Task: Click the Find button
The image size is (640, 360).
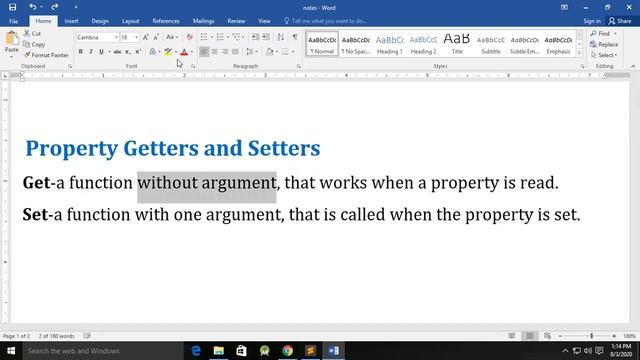Action: click(x=600, y=33)
